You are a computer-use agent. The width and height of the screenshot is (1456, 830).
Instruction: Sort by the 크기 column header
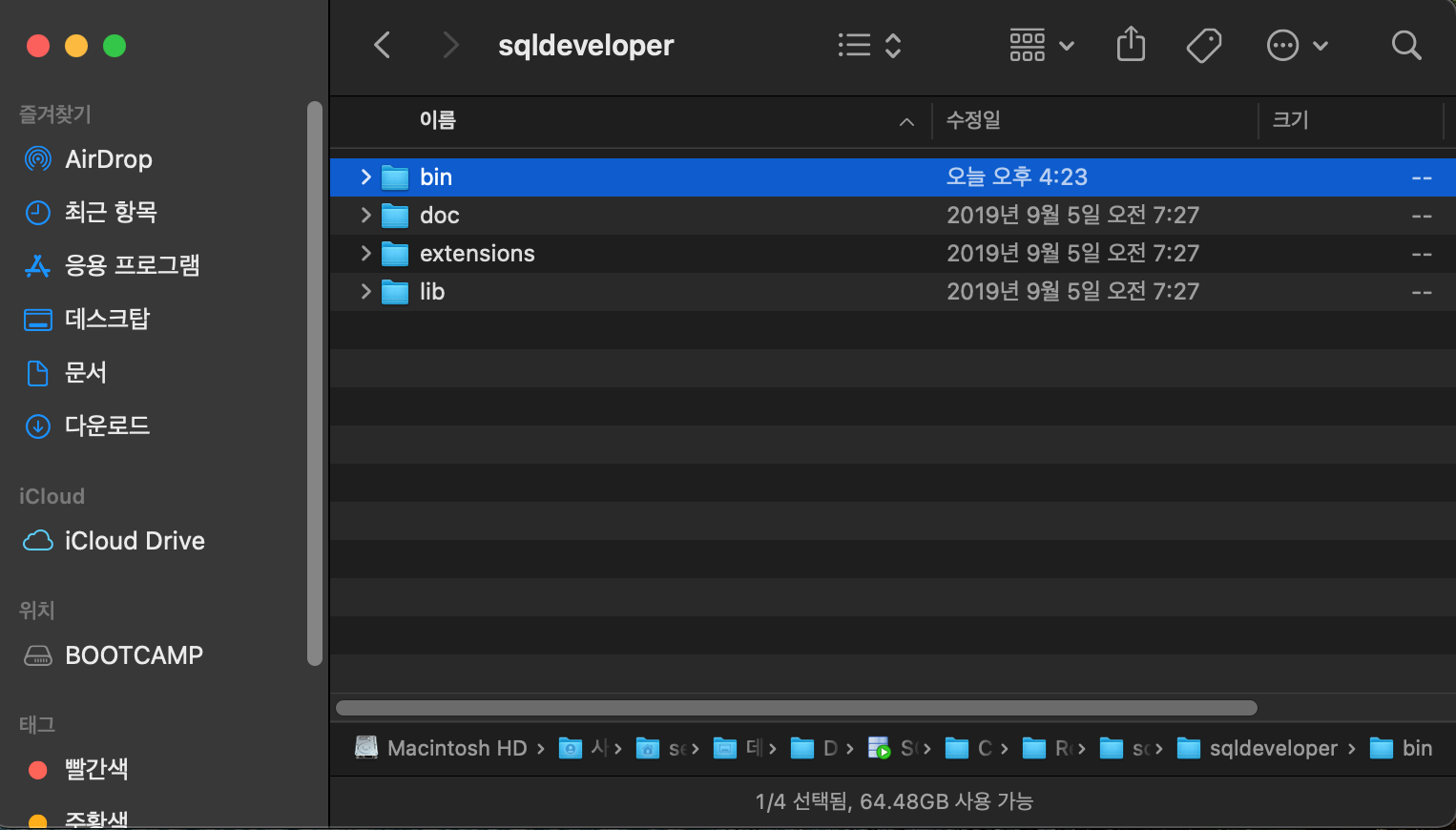pyautogui.click(x=1290, y=120)
